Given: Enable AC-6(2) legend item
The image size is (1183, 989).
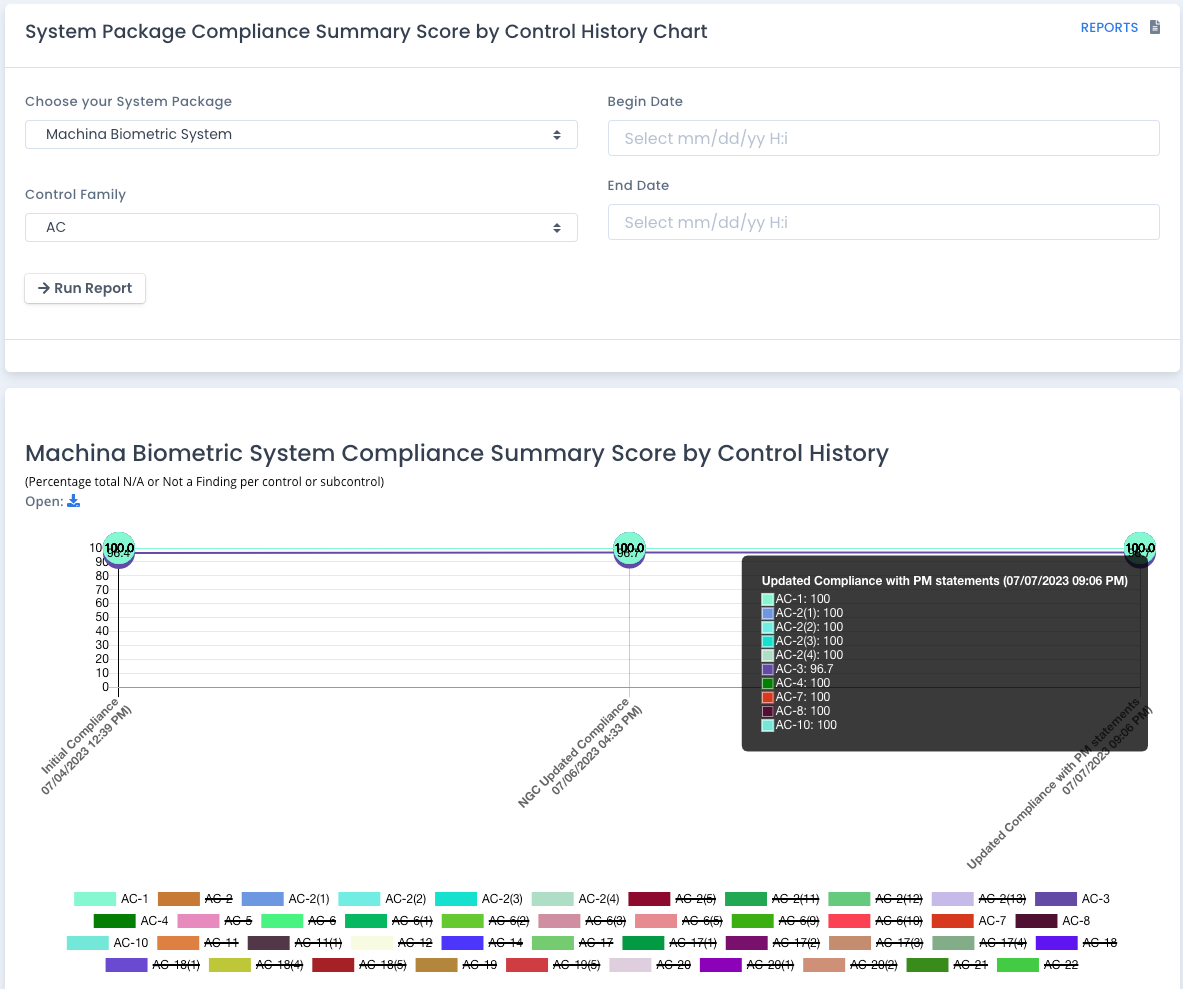Looking at the screenshot, I should click(485, 920).
